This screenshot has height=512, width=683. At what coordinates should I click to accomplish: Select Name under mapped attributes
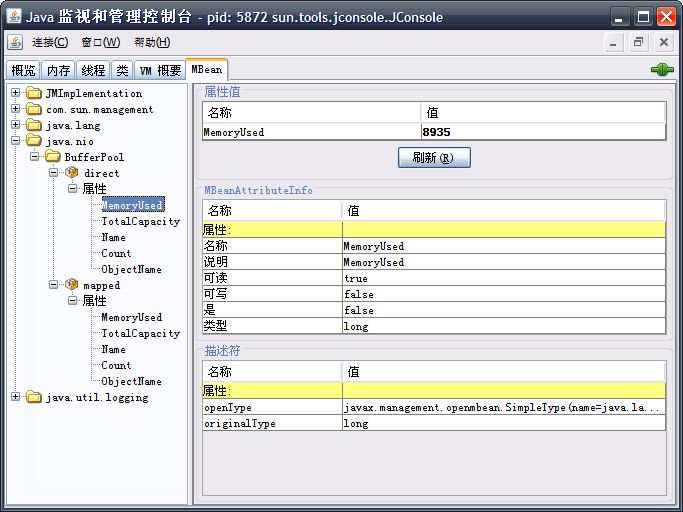pos(113,349)
